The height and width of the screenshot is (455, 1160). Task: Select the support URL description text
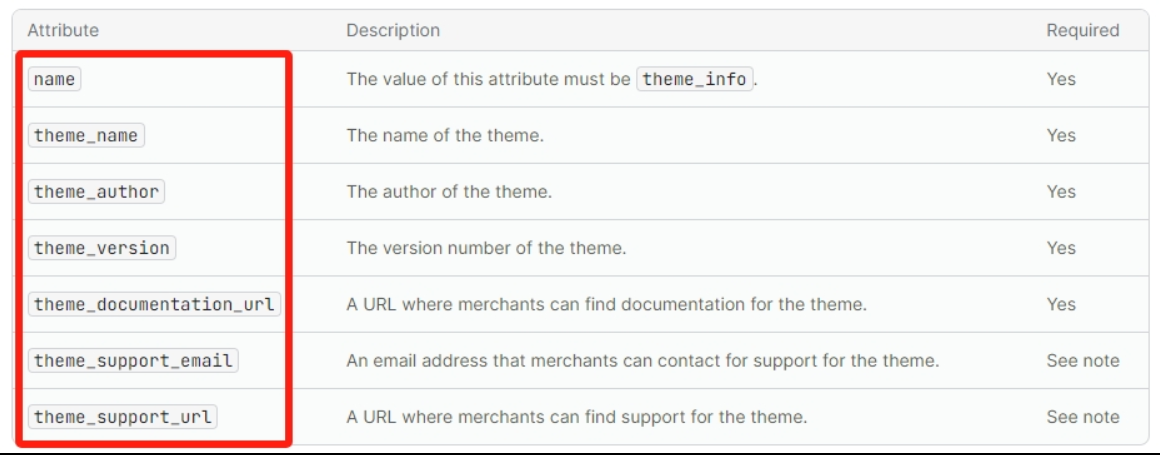576,415
